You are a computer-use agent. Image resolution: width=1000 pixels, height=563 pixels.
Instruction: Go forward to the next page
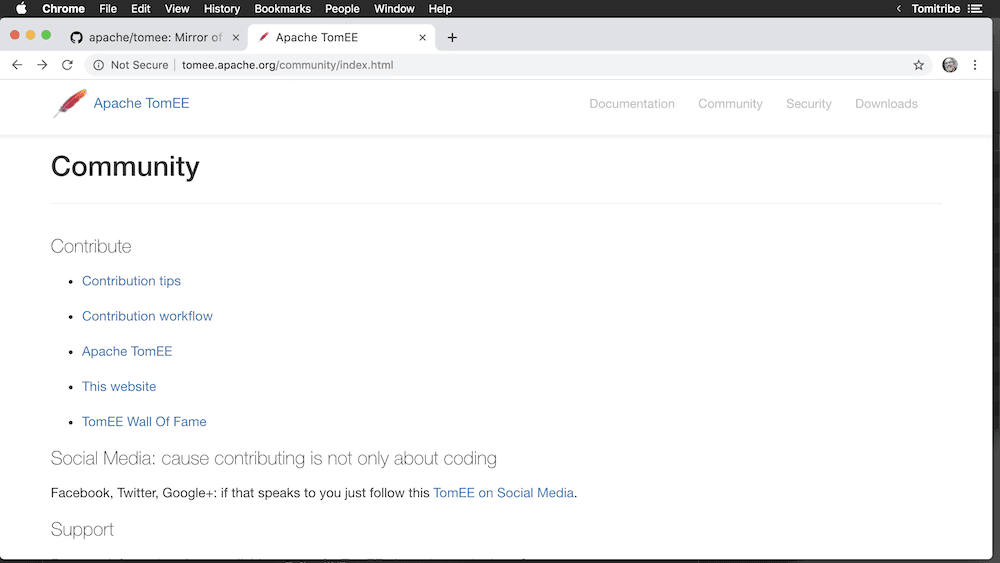click(x=42, y=64)
